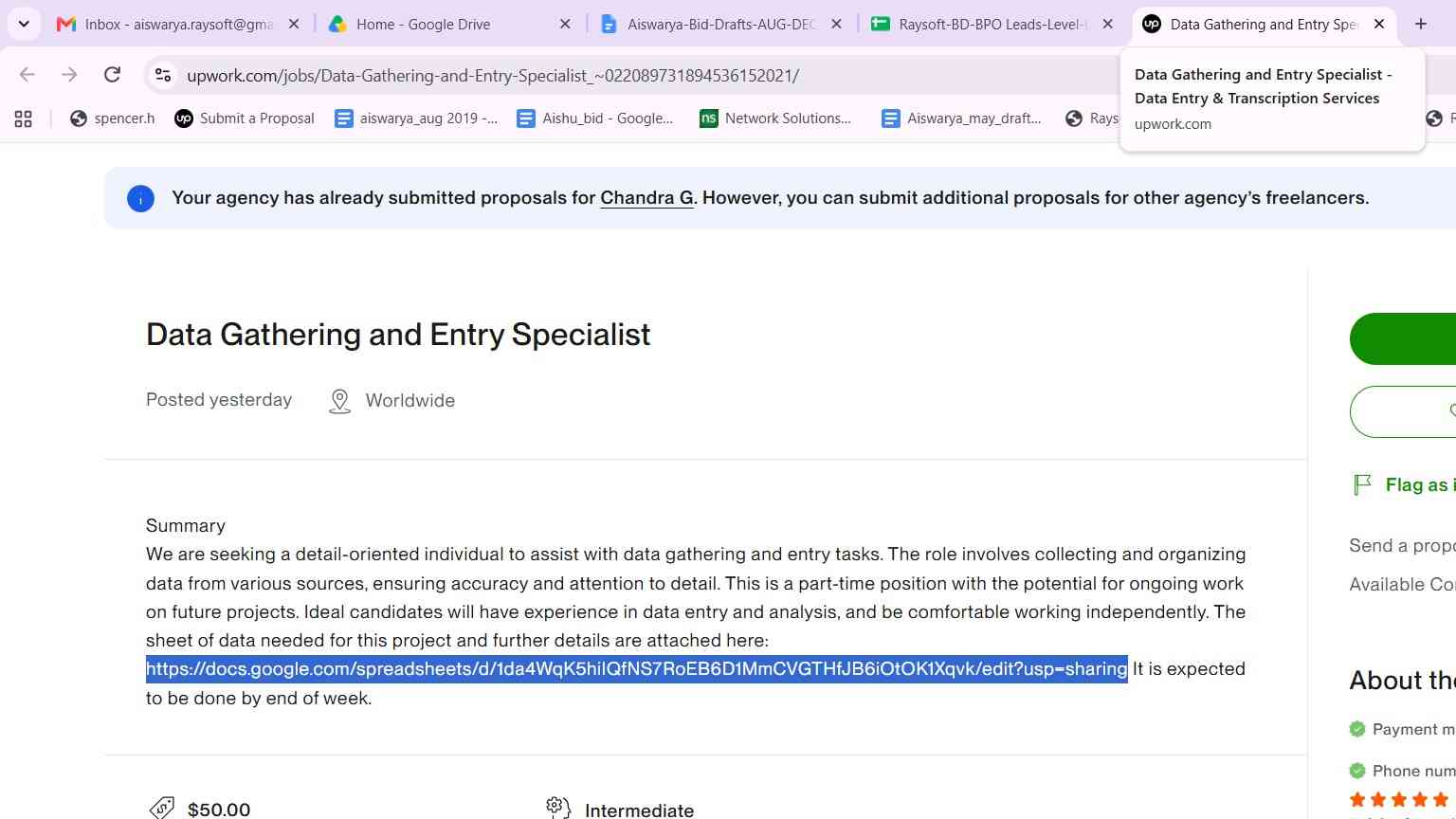Screen dimensions: 1456x819
Task: Open the Aishu_bid Google doc bookmark
Action: (x=595, y=118)
